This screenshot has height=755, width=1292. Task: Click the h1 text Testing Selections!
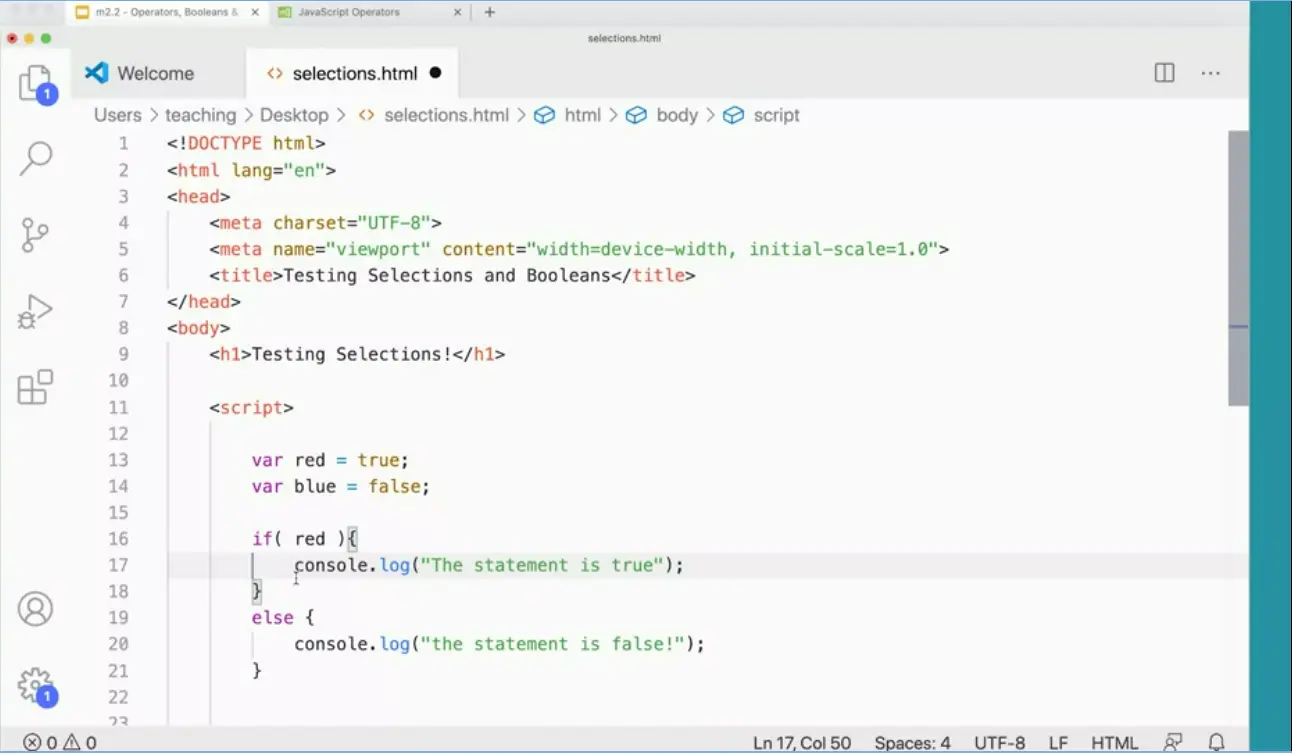[352, 354]
